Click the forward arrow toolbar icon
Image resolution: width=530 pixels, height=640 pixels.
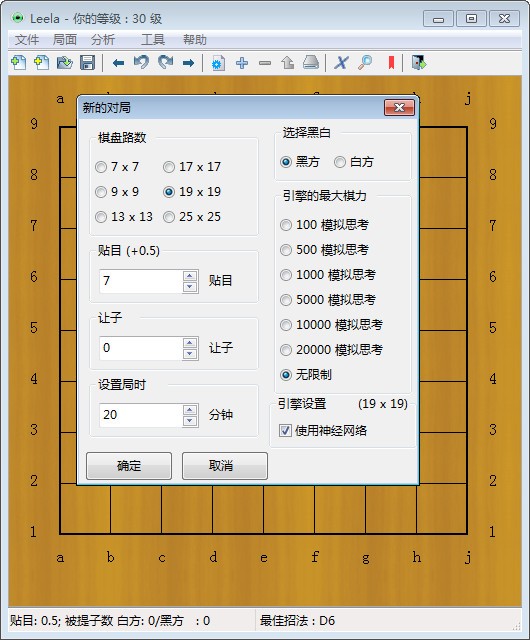(x=188, y=63)
